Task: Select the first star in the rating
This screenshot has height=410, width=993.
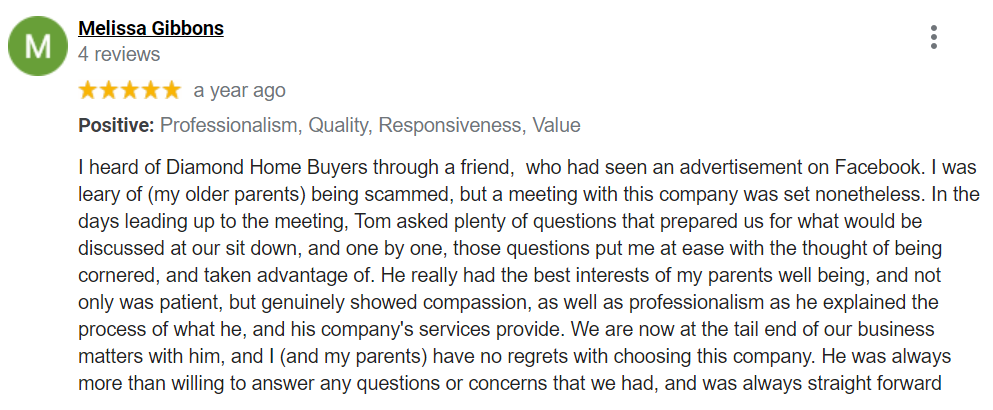Action: (89, 91)
